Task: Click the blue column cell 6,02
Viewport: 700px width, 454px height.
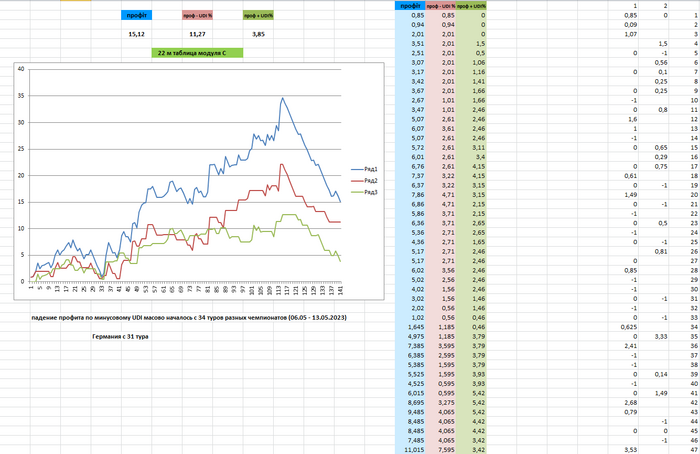Action: pos(410,270)
